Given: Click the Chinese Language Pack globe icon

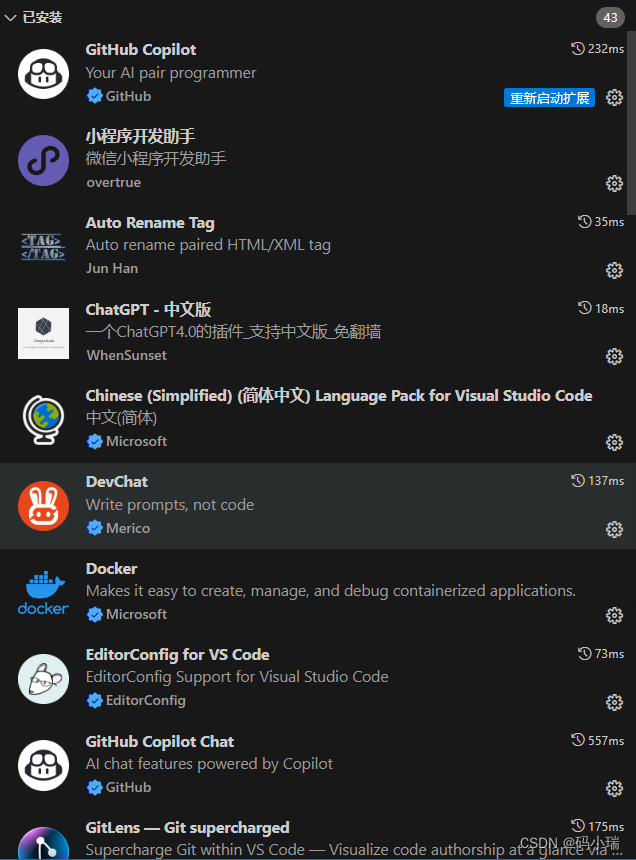Looking at the screenshot, I should (43, 420).
